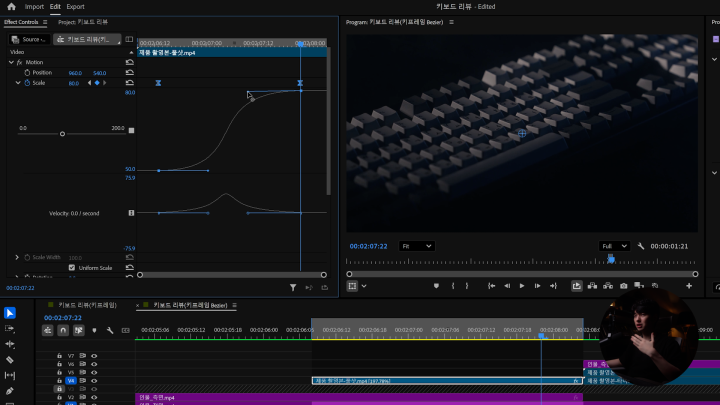The height and width of the screenshot is (405, 720).
Task: Open the Fit zoom level dropdown
Action: tap(416, 246)
